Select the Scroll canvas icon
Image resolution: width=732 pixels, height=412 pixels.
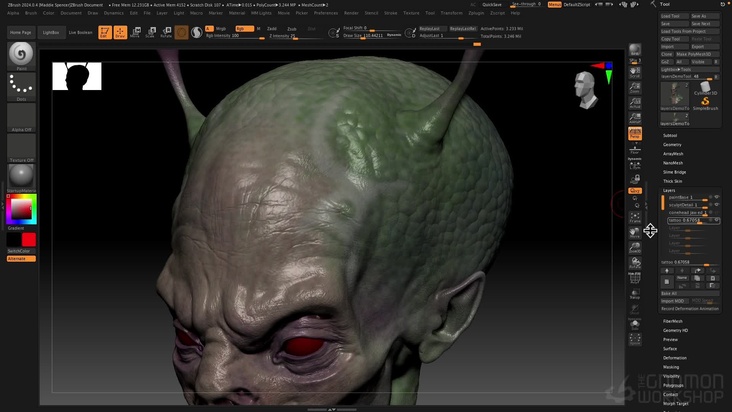click(635, 71)
